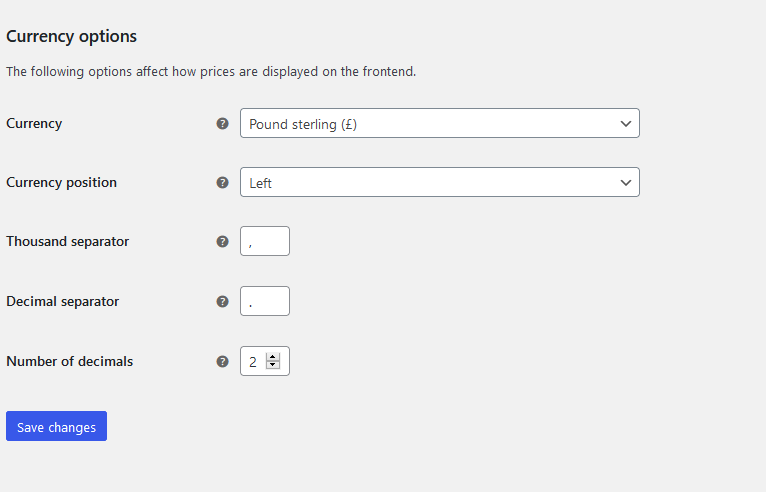
Task: Decrease the number of decimals with the down arrow
Action: coord(273,366)
